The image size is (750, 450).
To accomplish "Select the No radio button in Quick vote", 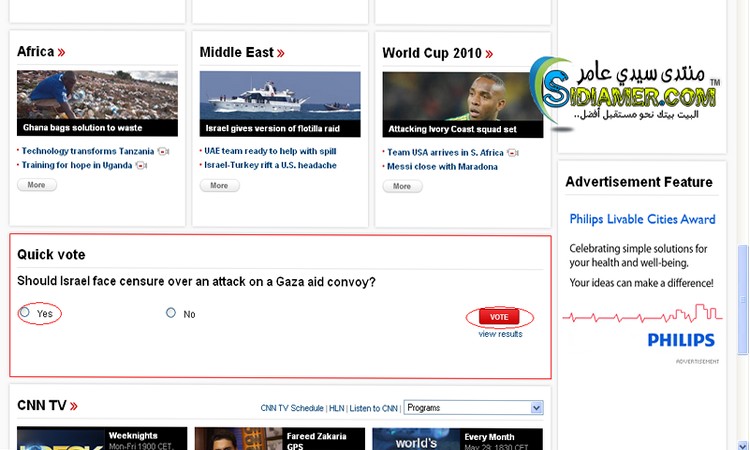I will click(171, 313).
